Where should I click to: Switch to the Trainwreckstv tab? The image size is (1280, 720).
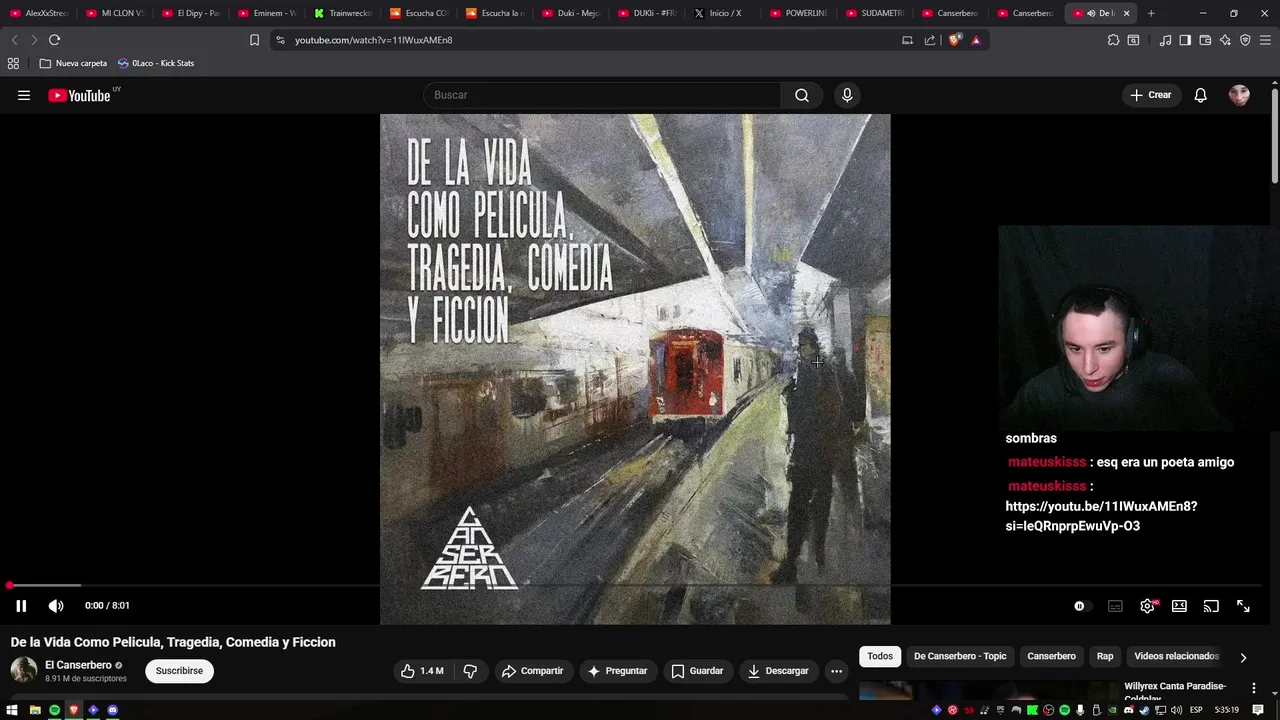point(342,13)
